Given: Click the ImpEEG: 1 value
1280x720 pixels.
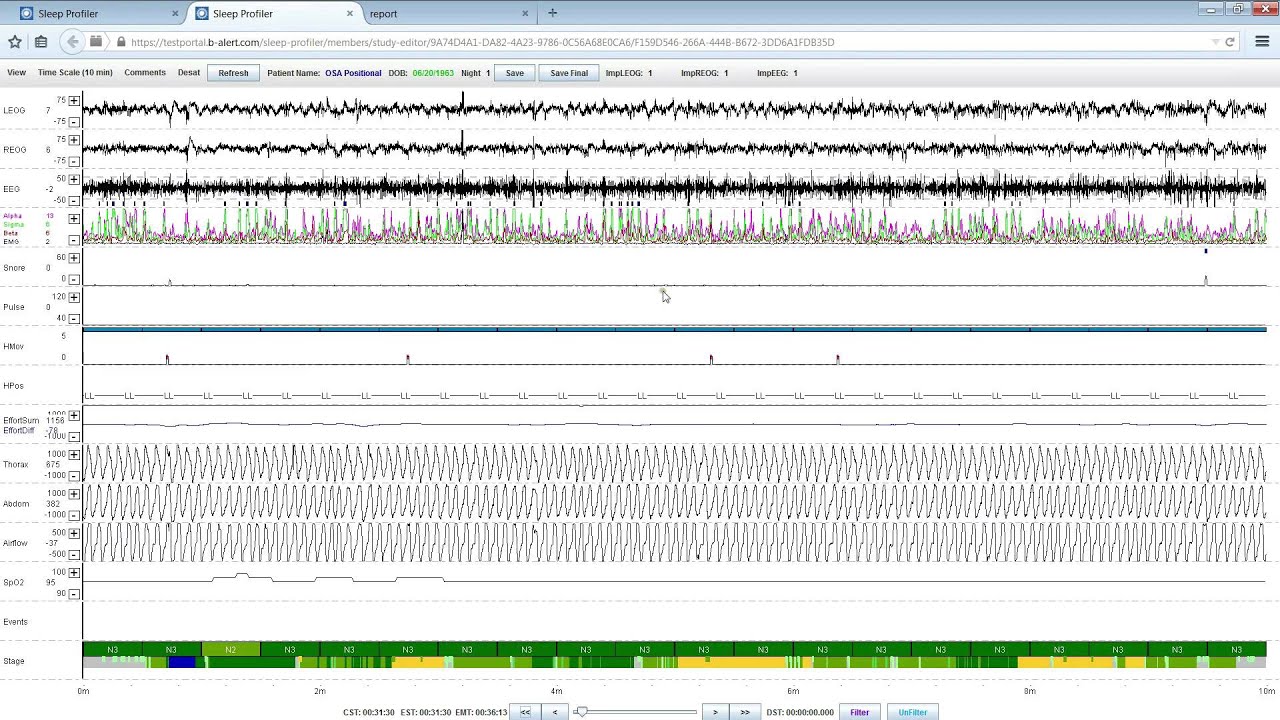Looking at the screenshot, I should (777, 73).
